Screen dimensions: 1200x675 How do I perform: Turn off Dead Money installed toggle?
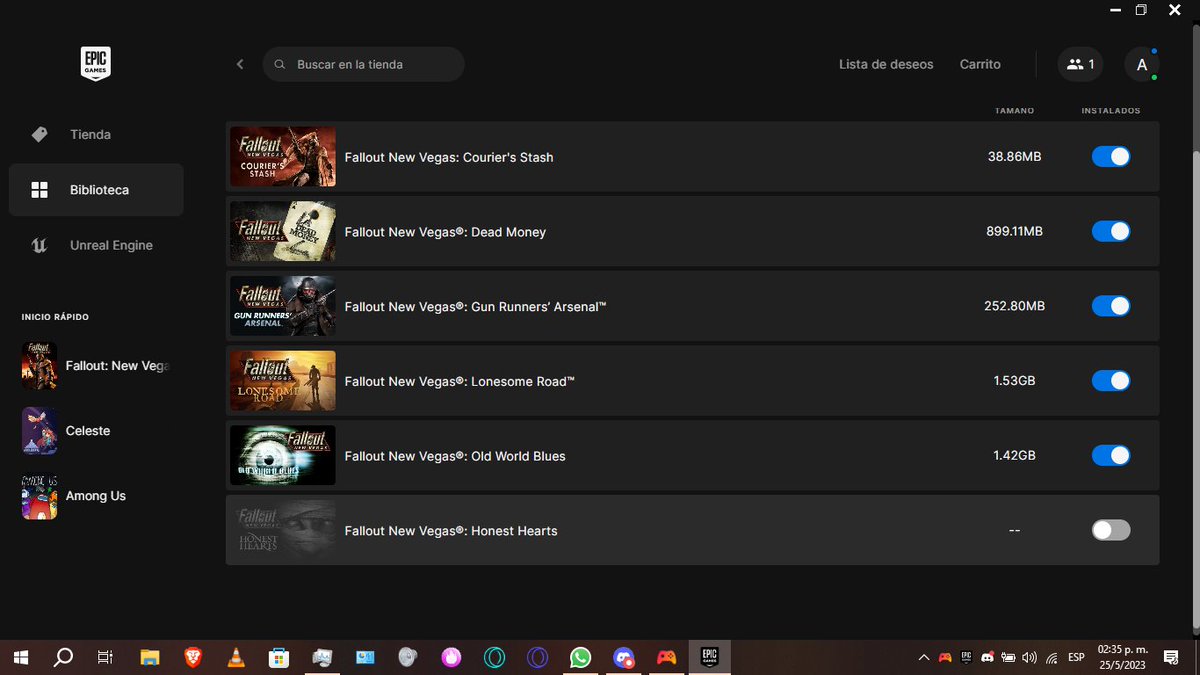click(1111, 231)
